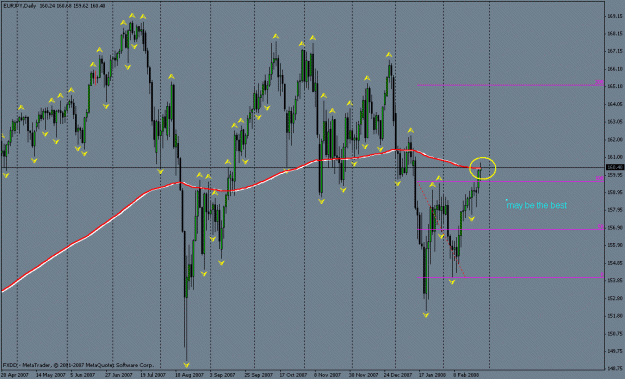Select the magenta Fibonacci 200 level line
The width and height of the screenshot is (625, 379).
click(510, 85)
